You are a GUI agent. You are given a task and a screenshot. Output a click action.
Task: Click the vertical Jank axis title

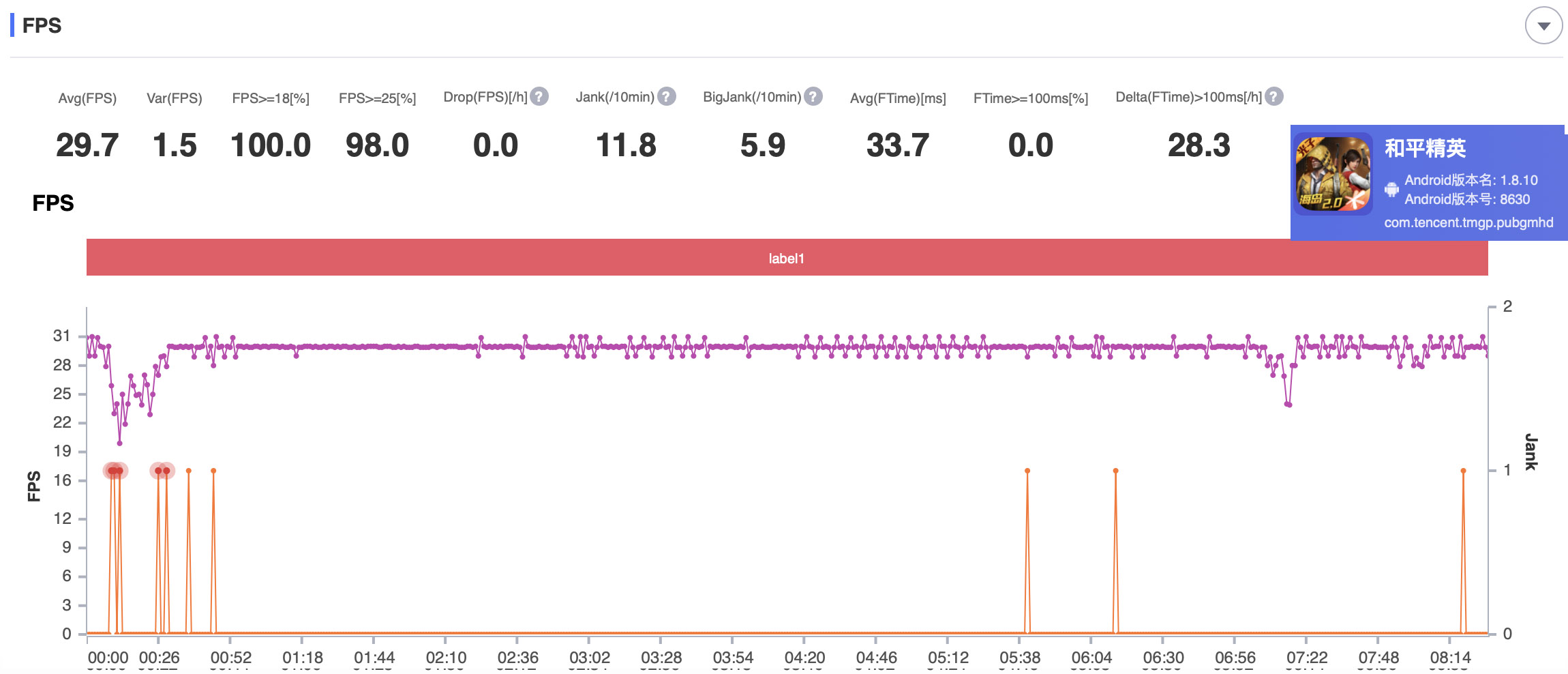(x=1531, y=452)
